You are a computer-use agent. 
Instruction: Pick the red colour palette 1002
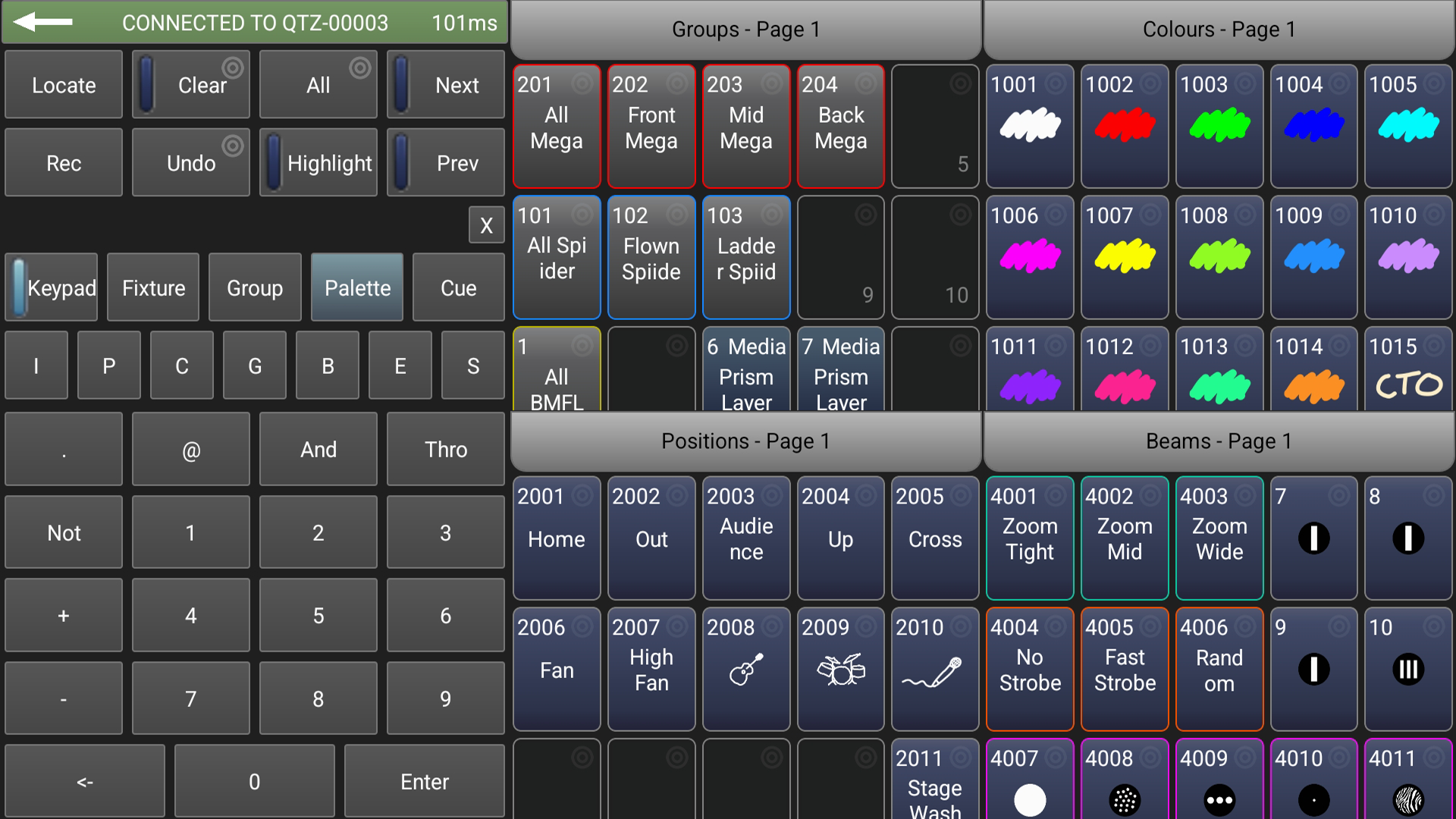pyautogui.click(x=1124, y=126)
